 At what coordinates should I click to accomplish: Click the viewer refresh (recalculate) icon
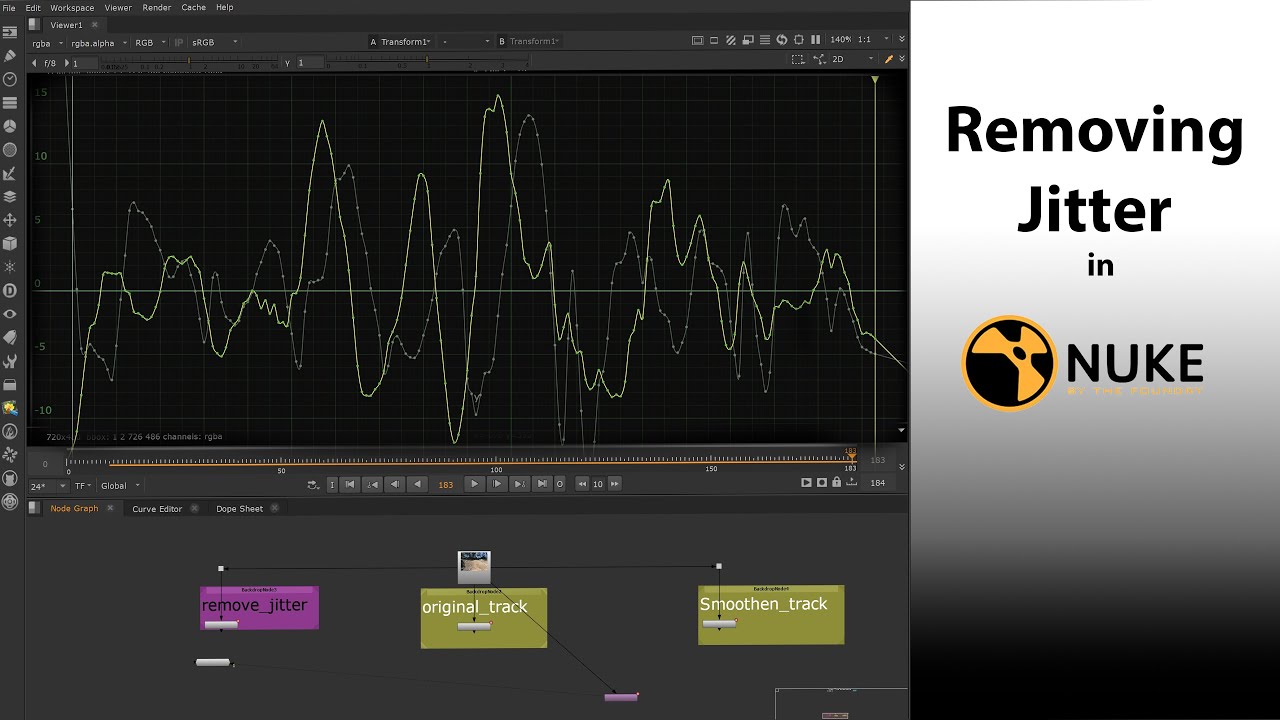782,40
